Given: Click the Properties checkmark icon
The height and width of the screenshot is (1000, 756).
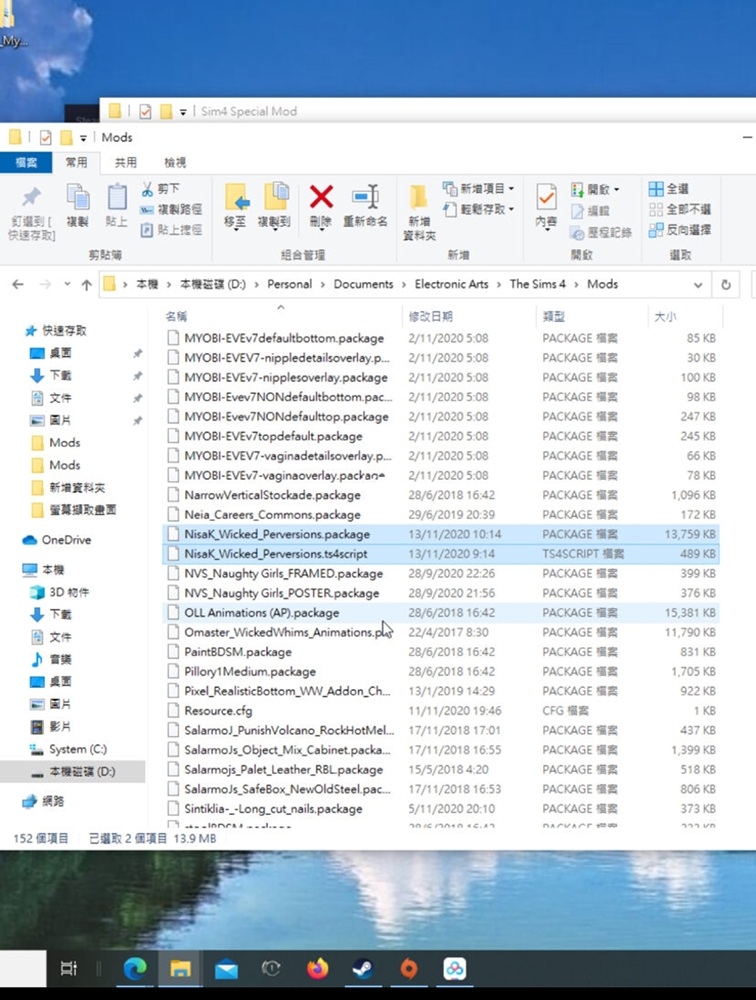Looking at the screenshot, I should click(546, 198).
